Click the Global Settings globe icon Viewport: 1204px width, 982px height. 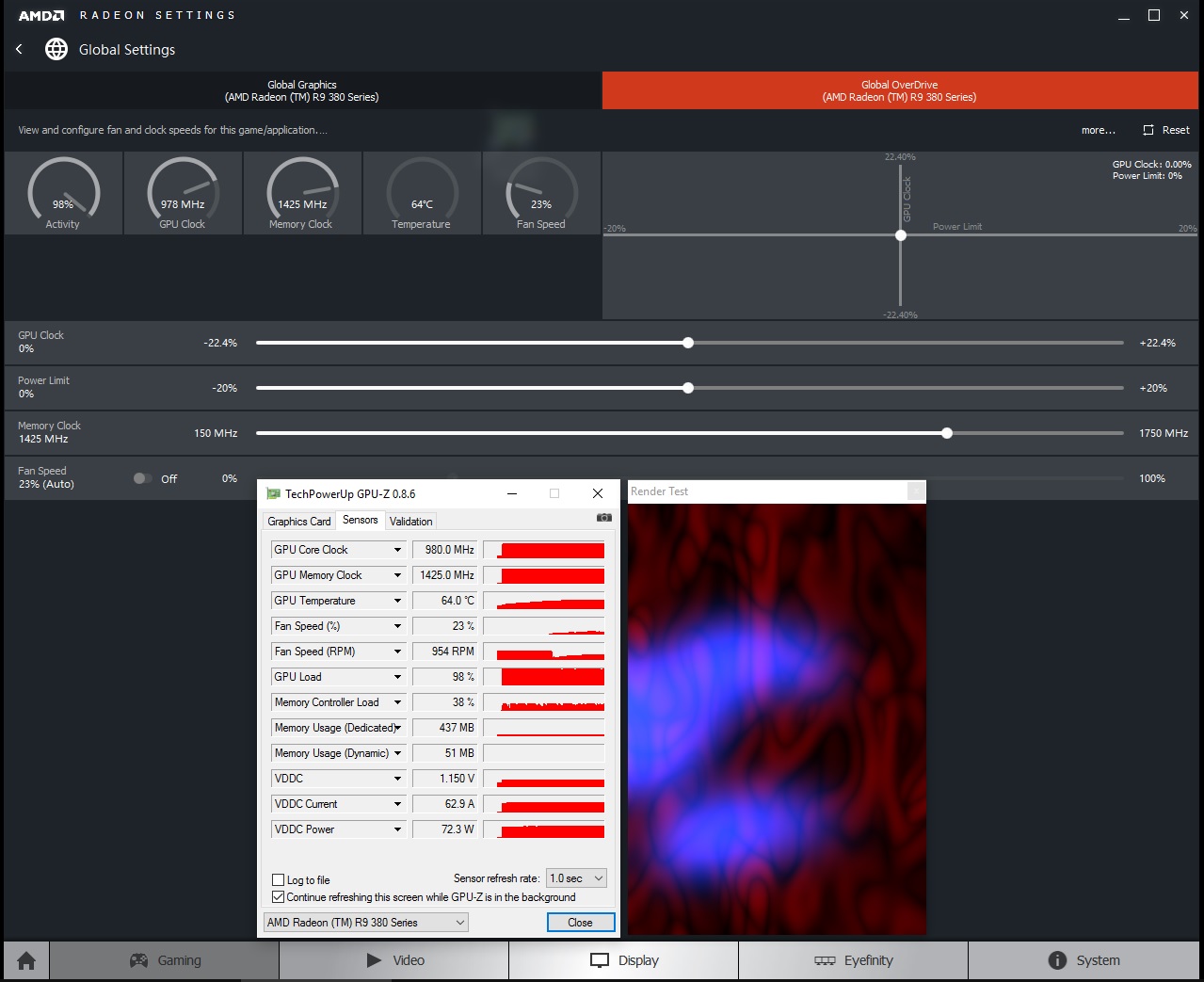pos(56,49)
